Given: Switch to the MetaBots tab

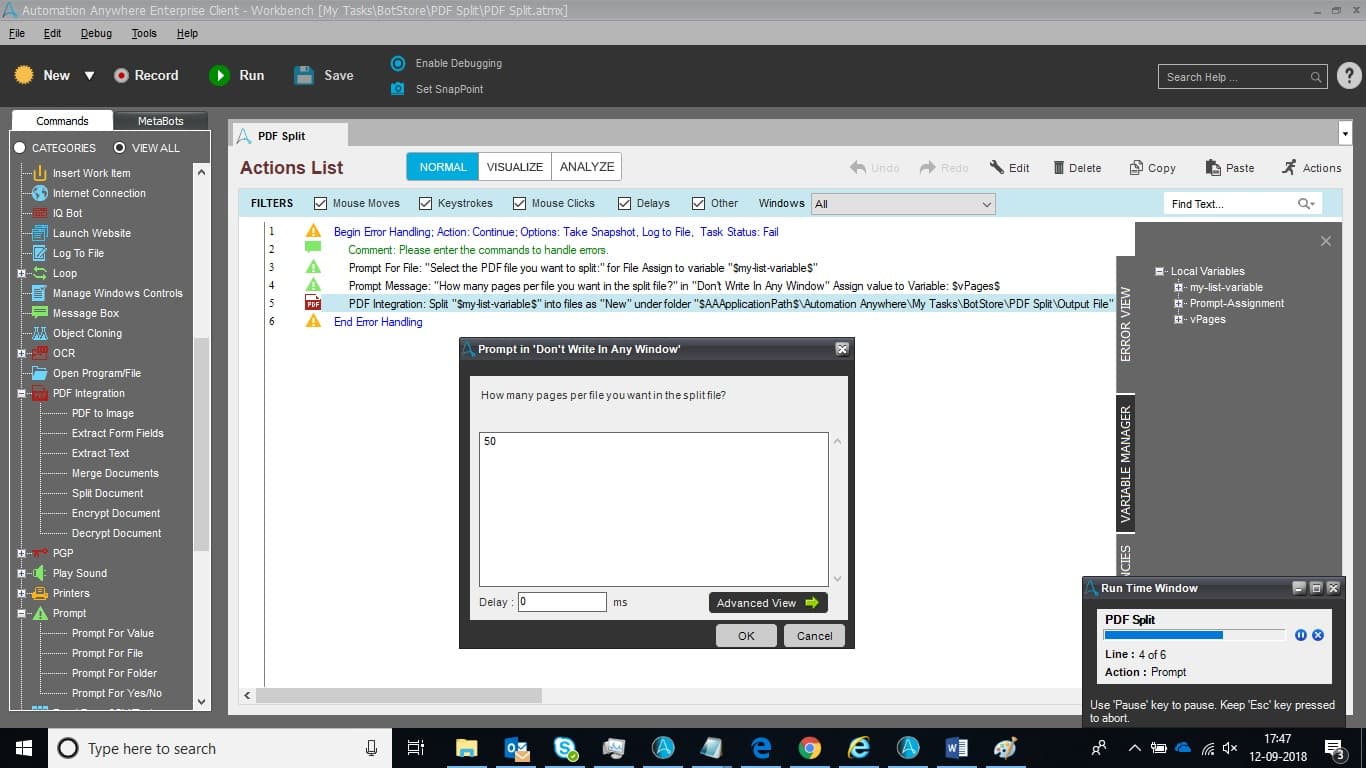Looking at the screenshot, I should [x=160, y=121].
